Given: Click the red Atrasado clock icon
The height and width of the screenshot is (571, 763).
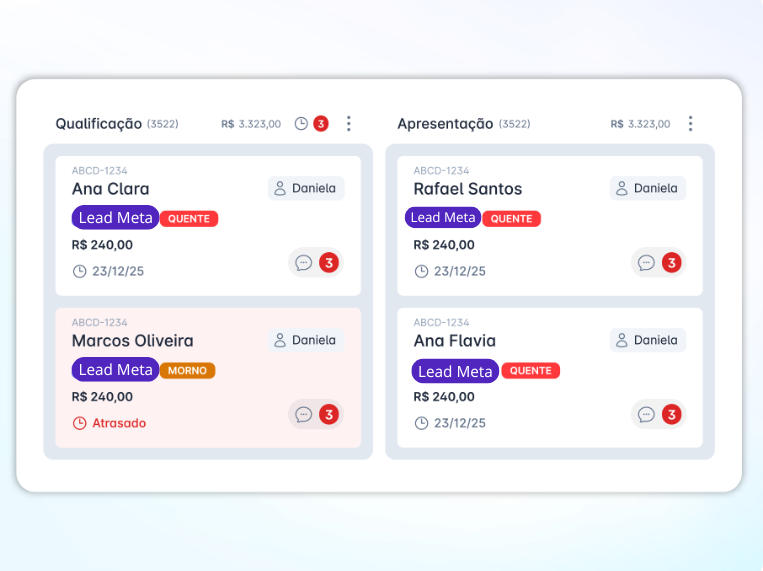Looking at the screenshot, I should (x=80, y=423).
